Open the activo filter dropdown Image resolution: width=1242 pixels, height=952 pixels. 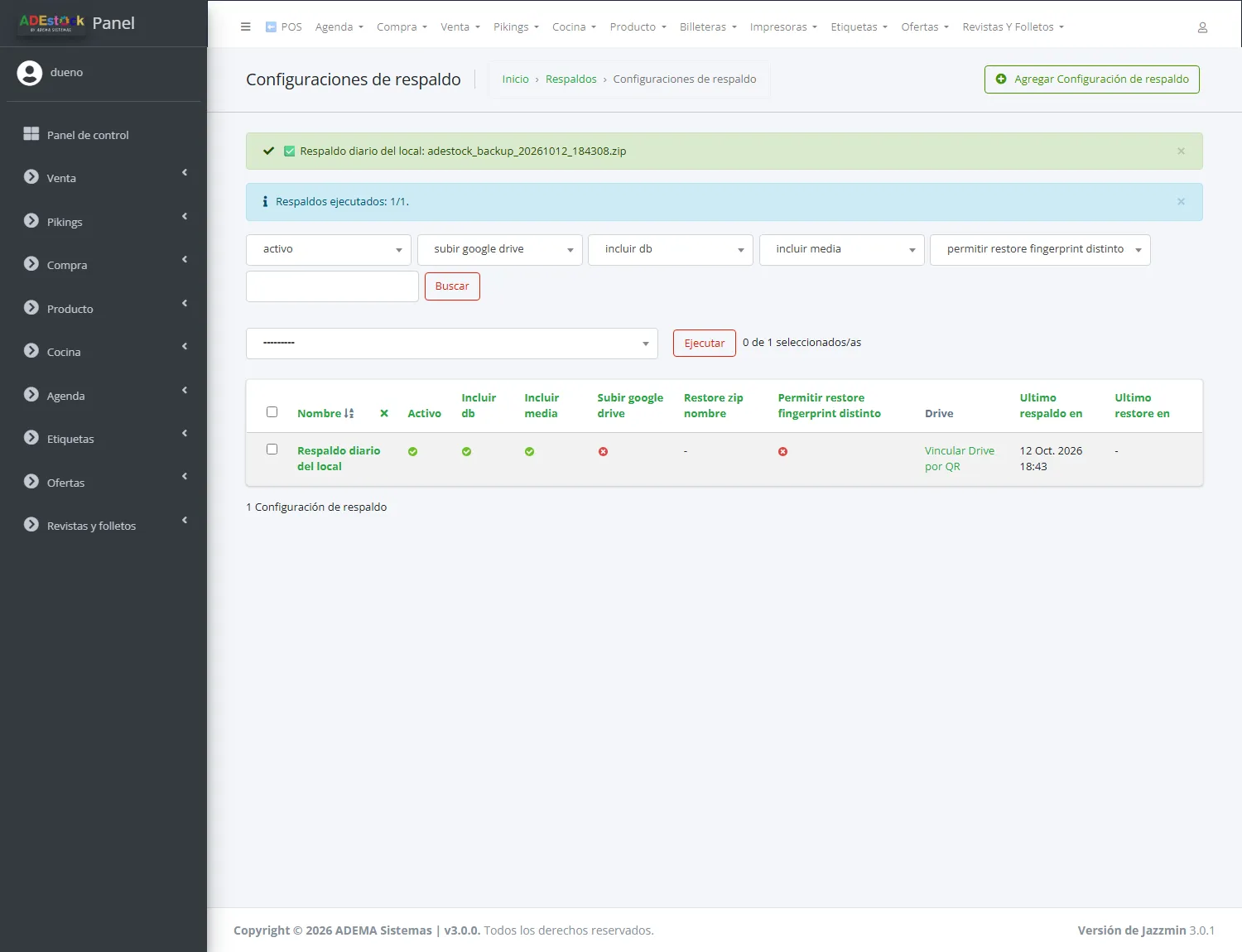tap(329, 250)
